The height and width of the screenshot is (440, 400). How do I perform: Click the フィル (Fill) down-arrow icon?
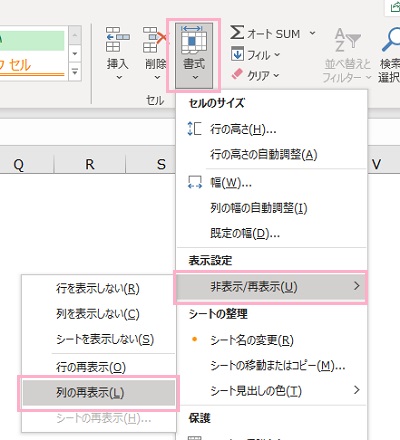coord(237,54)
